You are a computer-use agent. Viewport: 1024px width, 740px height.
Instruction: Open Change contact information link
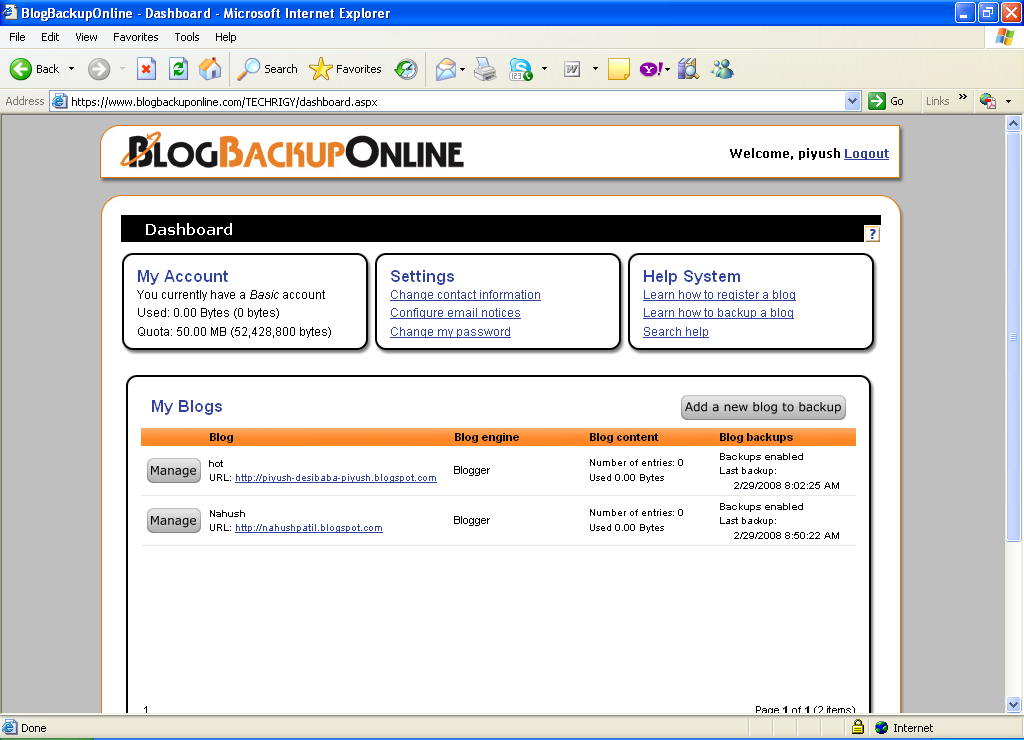tap(465, 295)
